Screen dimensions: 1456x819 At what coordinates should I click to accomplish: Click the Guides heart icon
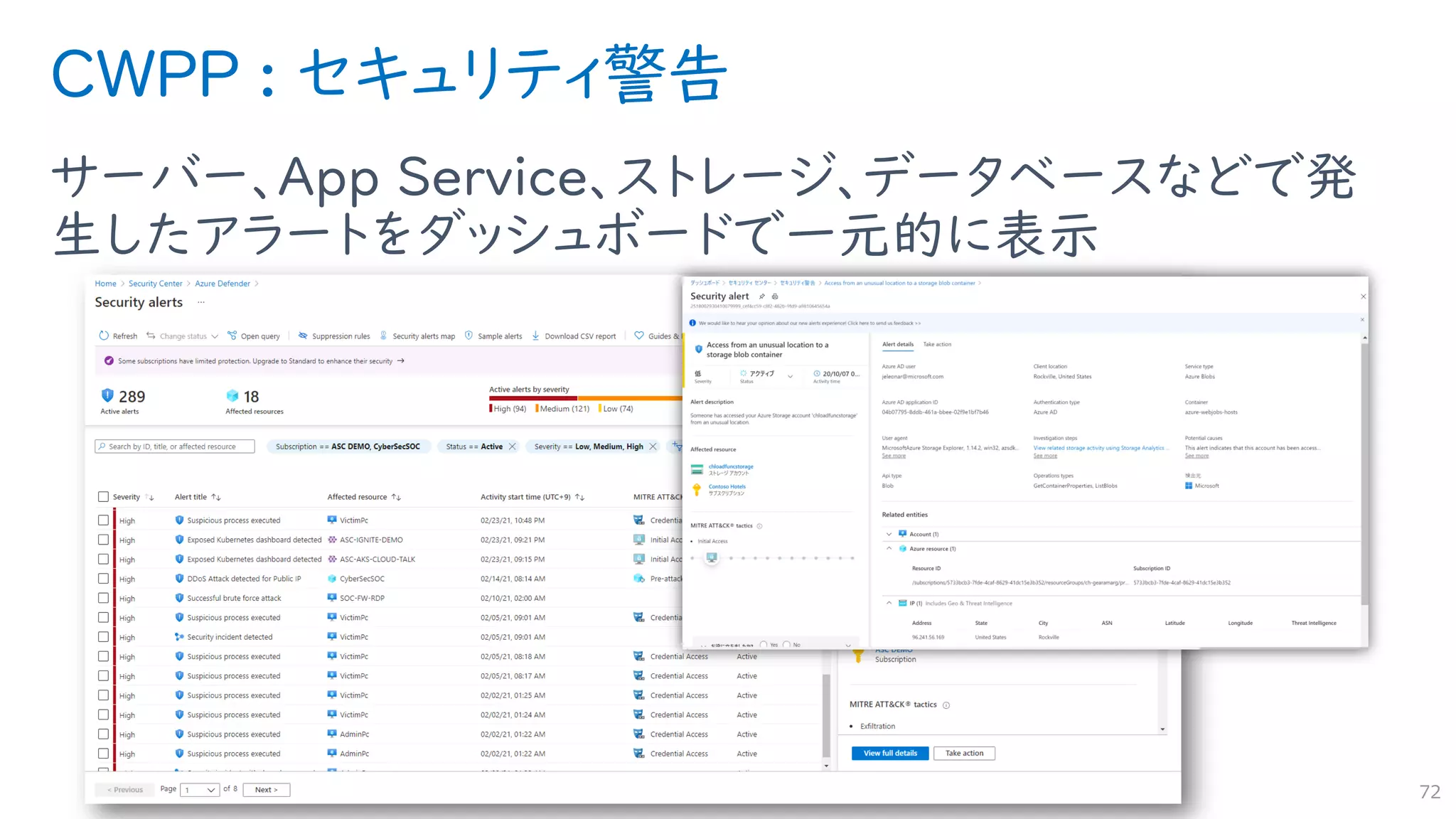pyautogui.click(x=639, y=336)
